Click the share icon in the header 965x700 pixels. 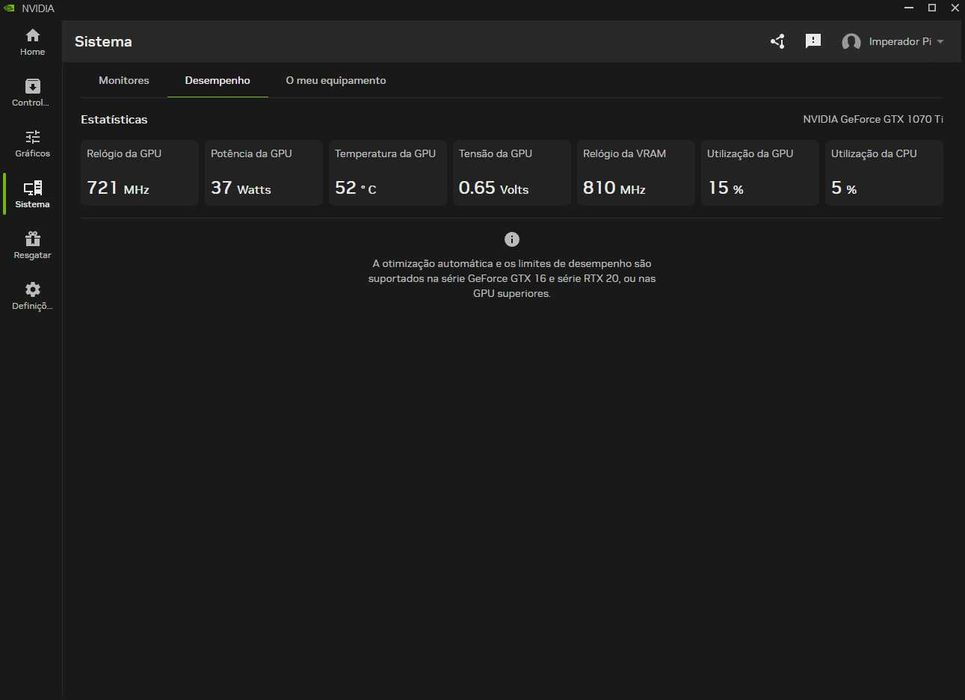click(778, 41)
